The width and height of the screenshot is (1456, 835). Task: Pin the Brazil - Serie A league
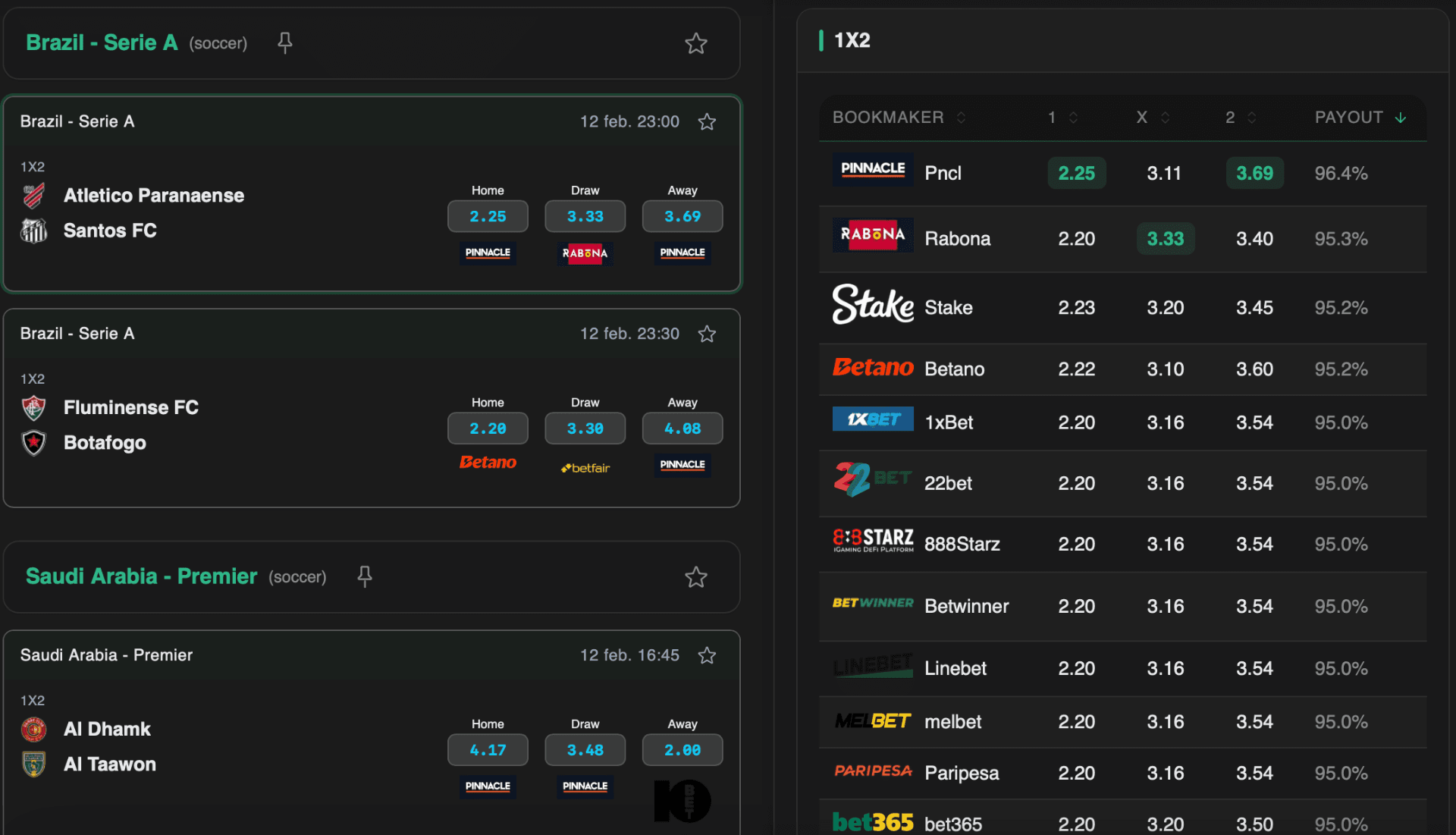coord(285,43)
